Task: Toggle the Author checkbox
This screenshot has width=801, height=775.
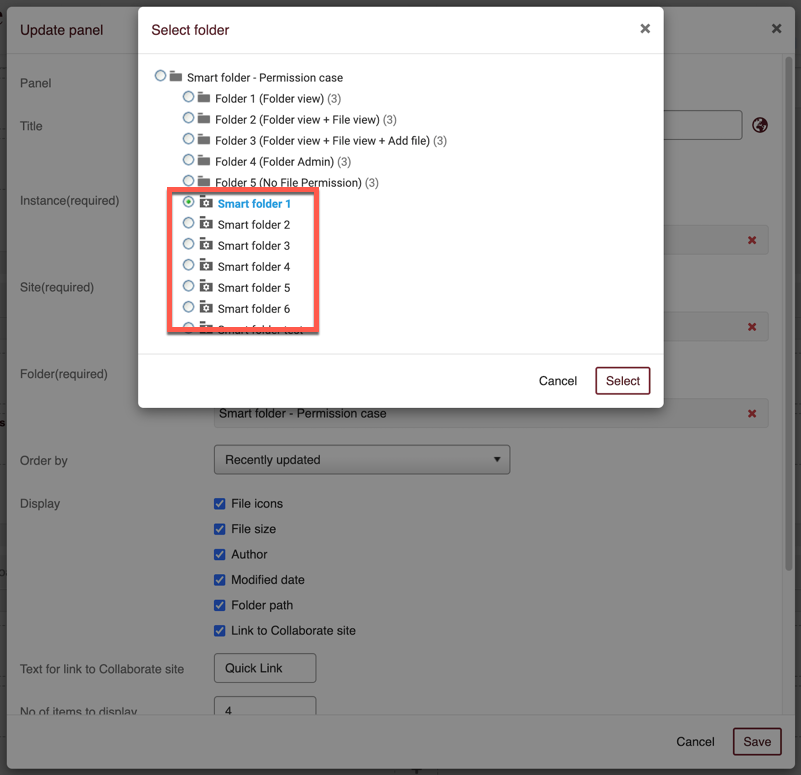Action: point(220,555)
